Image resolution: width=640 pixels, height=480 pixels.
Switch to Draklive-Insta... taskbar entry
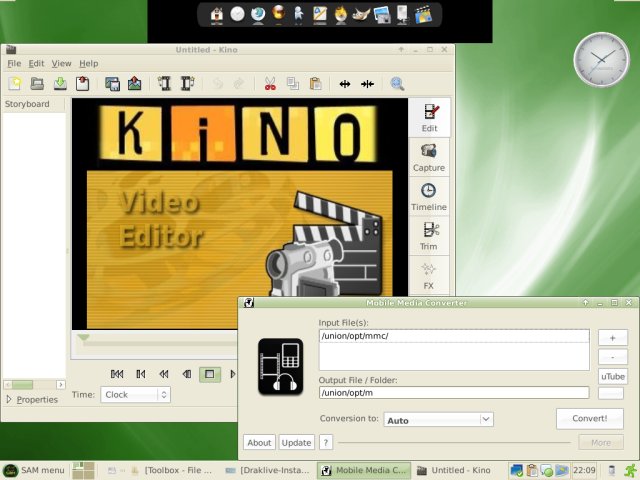(268, 470)
